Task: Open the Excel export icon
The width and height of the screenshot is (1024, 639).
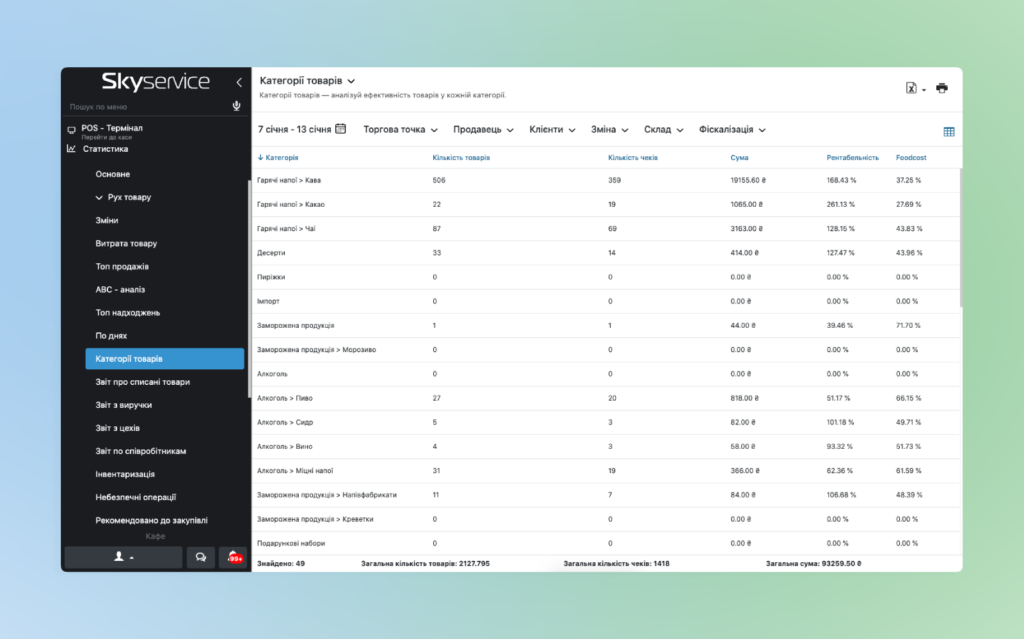Action: [x=912, y=88]
